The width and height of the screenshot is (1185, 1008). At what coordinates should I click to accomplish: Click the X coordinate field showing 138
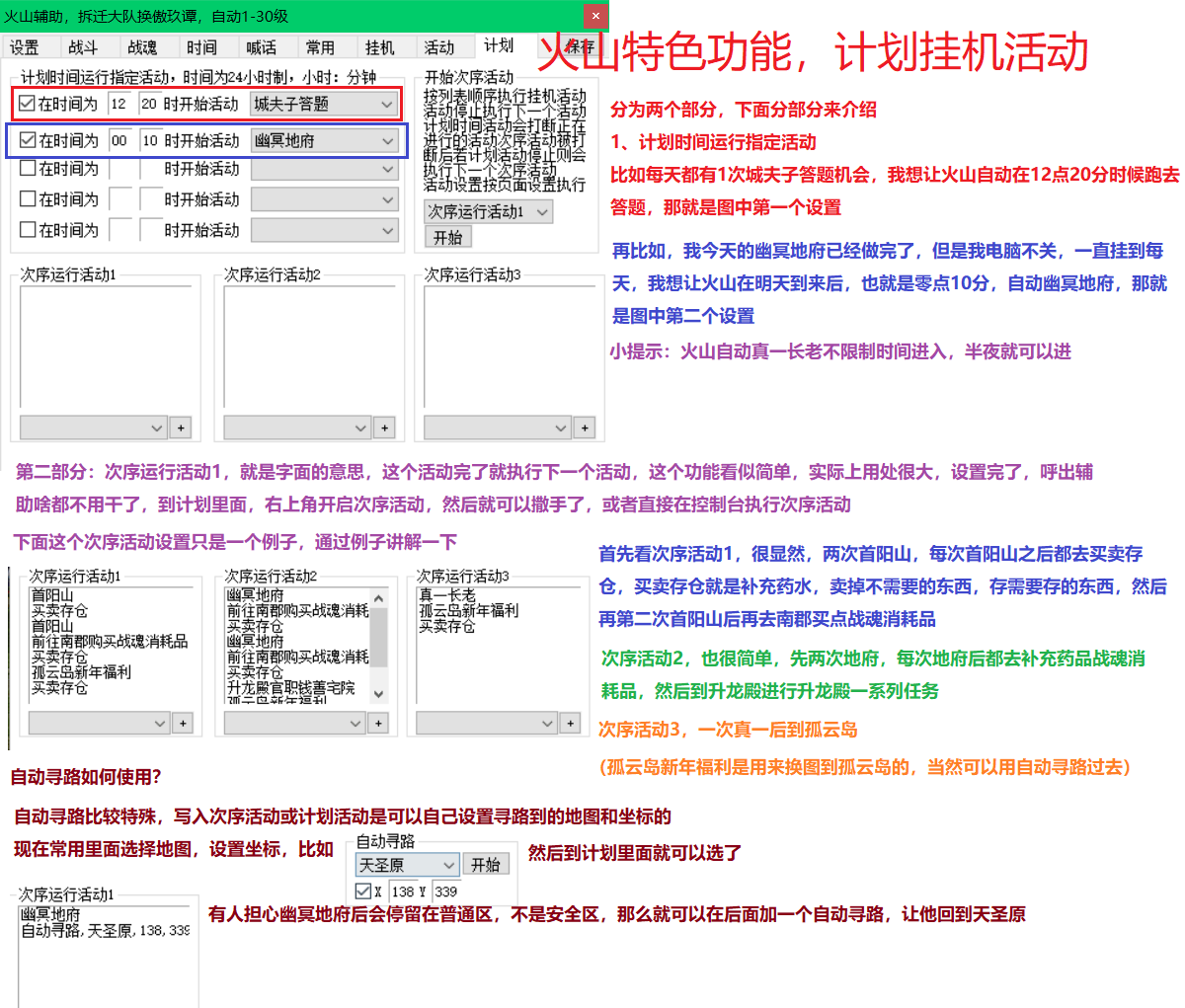403,892
